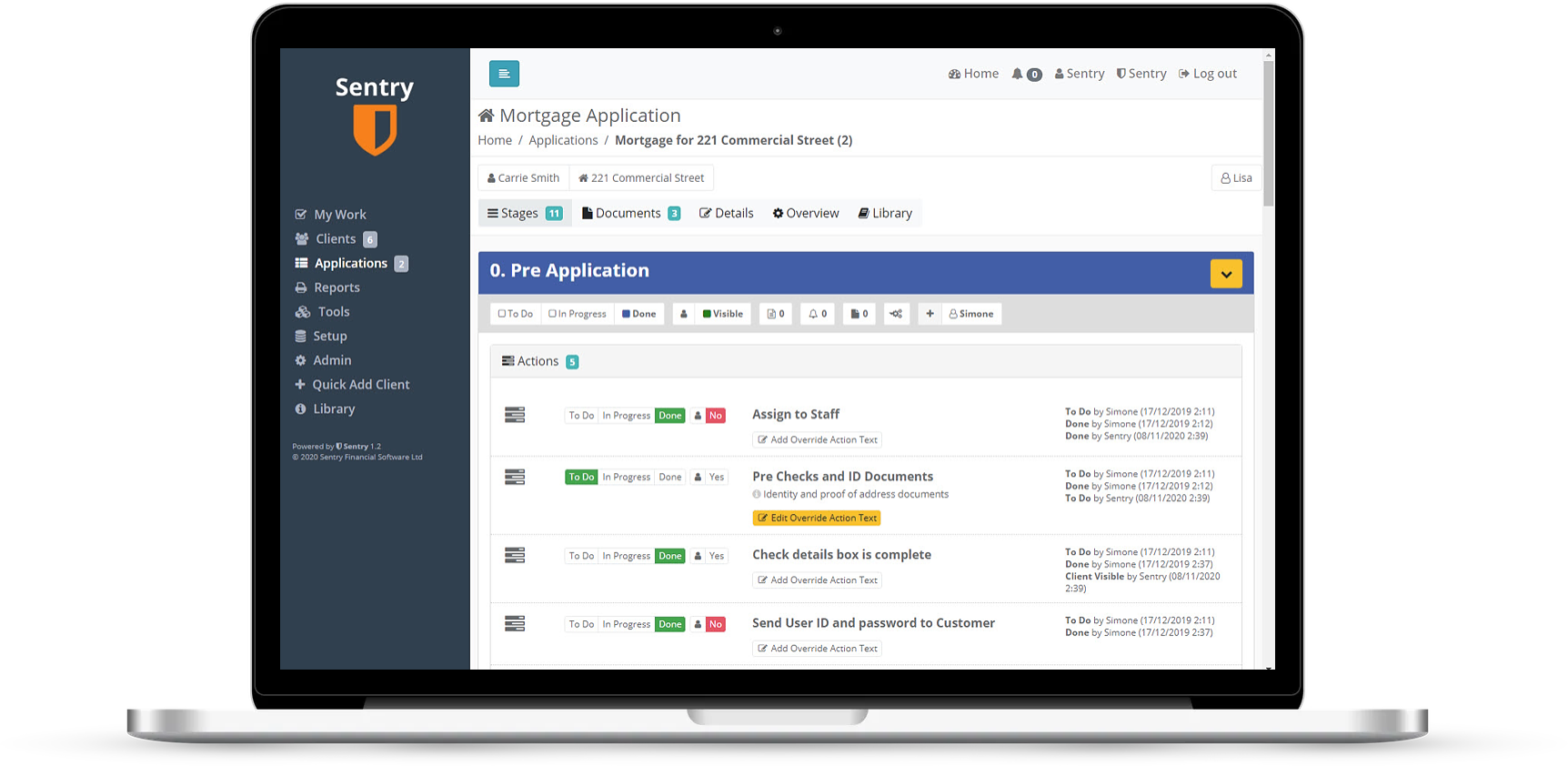Toggle client visibility No on Send User ID row
The width and height of the screenshot is (1568, 766).
click(x=716, y=624)
